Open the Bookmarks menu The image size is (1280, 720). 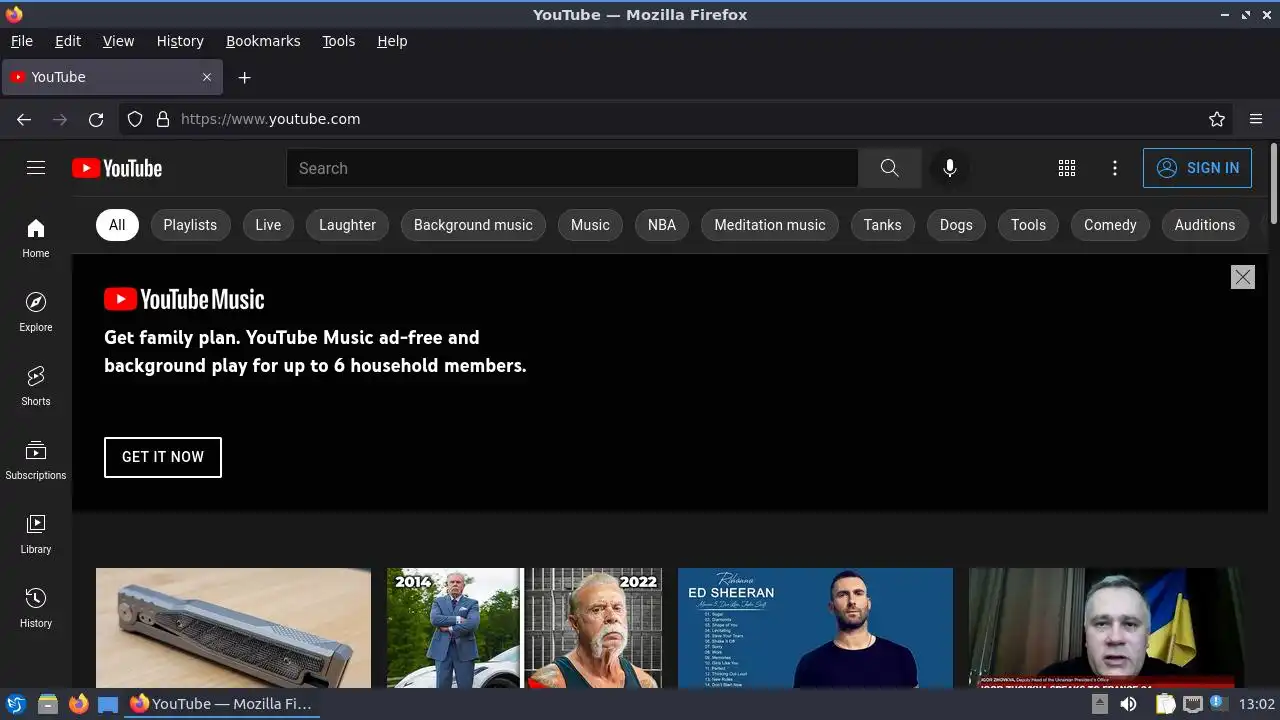point(263,41)
